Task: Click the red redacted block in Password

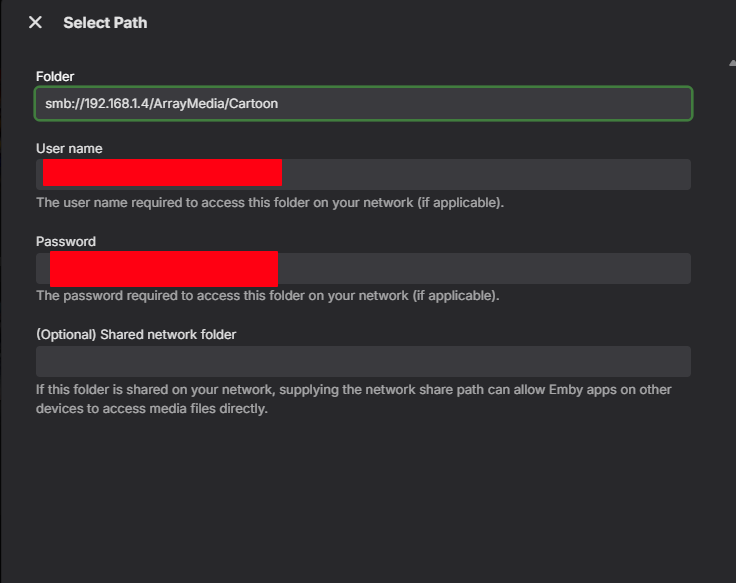Action: click(x=163, y=269)
